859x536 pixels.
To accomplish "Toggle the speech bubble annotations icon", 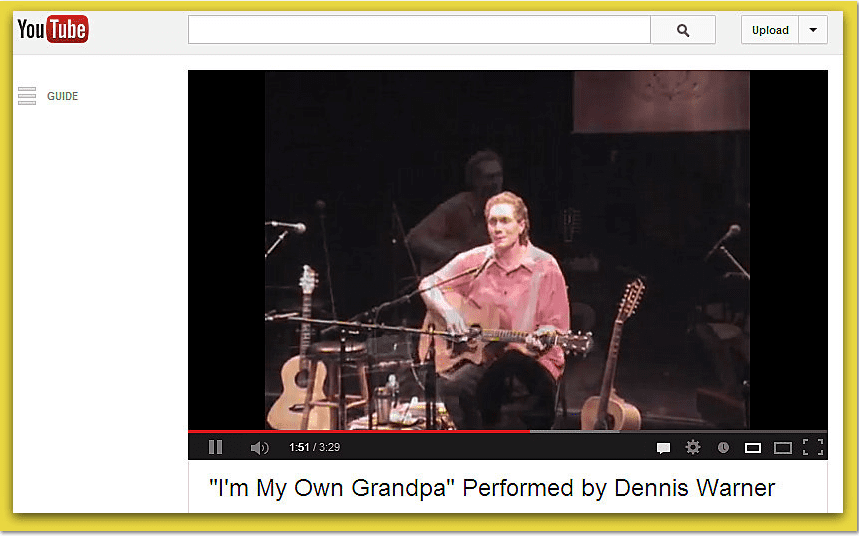I will click(x=663, y=448).
